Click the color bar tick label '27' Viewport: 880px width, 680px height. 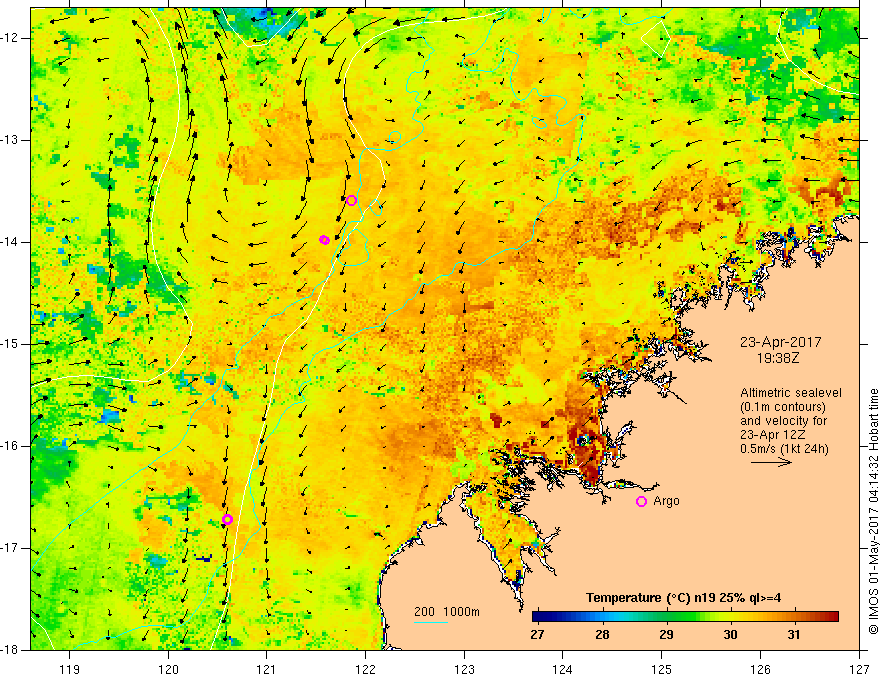coord(538,635)
